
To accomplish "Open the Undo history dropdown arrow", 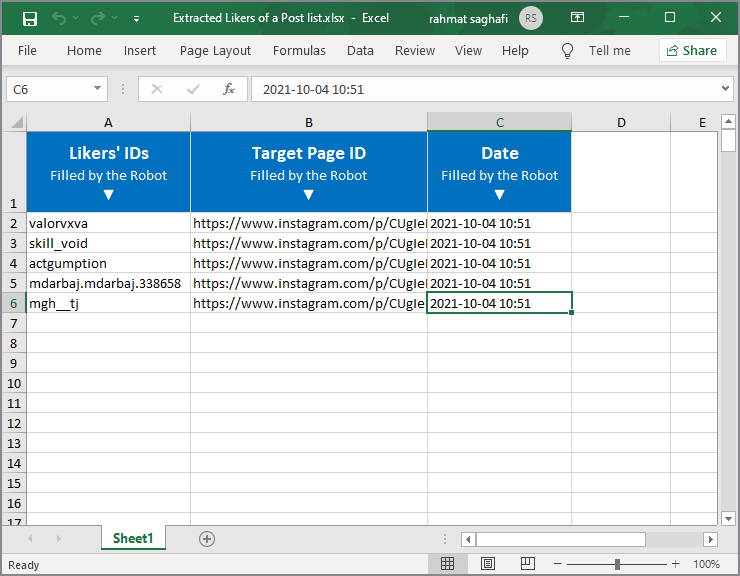I will [x=76, y=18].
